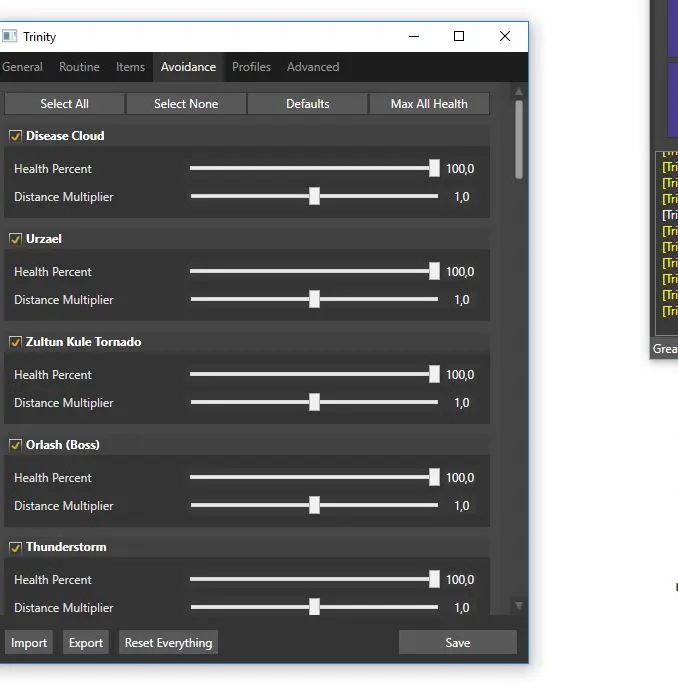Screen dimensions: 678x691
Task: Click Max All Health button
Action: [429, 104]
